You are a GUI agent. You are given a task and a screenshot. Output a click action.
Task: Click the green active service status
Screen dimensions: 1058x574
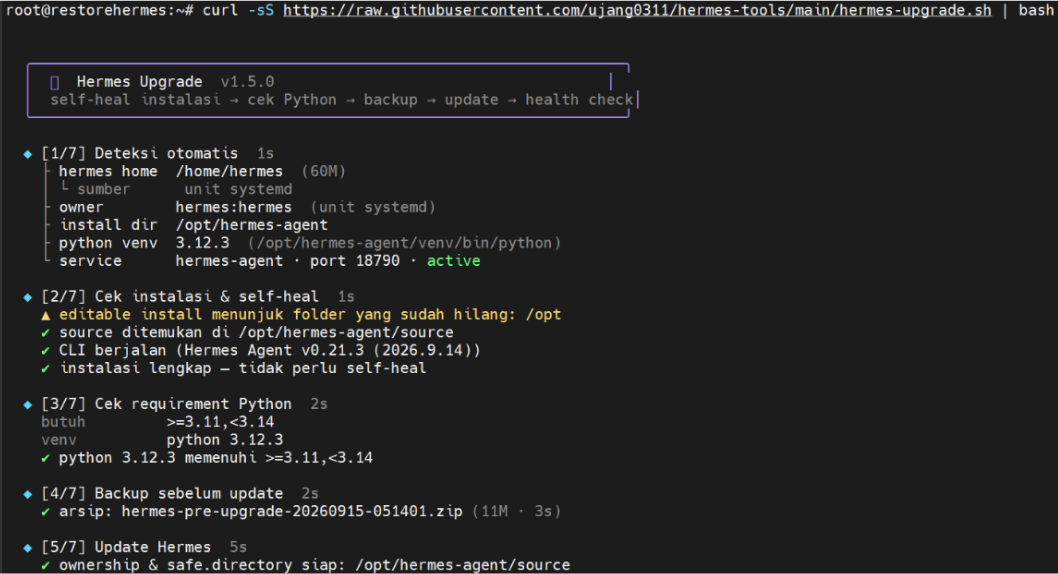tap(453, 261)
